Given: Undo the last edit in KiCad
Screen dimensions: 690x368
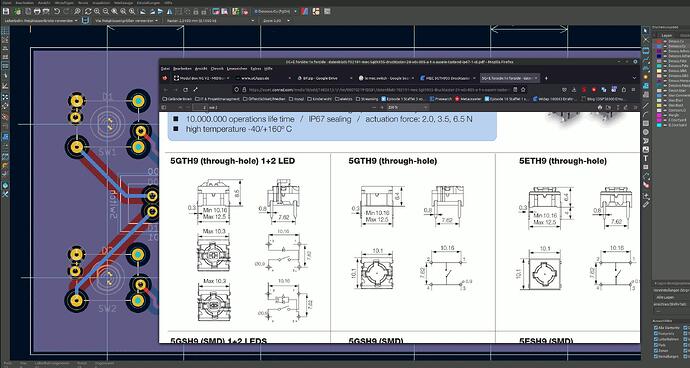Looking at the screenshot, I should point(57,11).
